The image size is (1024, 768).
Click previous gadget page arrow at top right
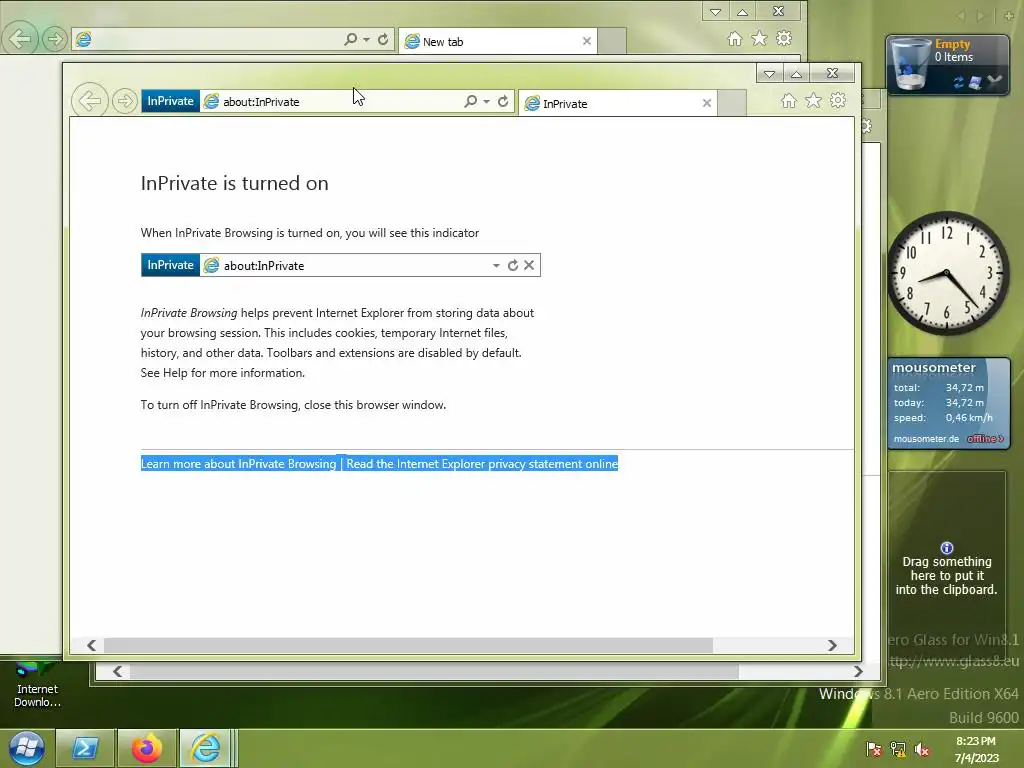click(961, 15)
